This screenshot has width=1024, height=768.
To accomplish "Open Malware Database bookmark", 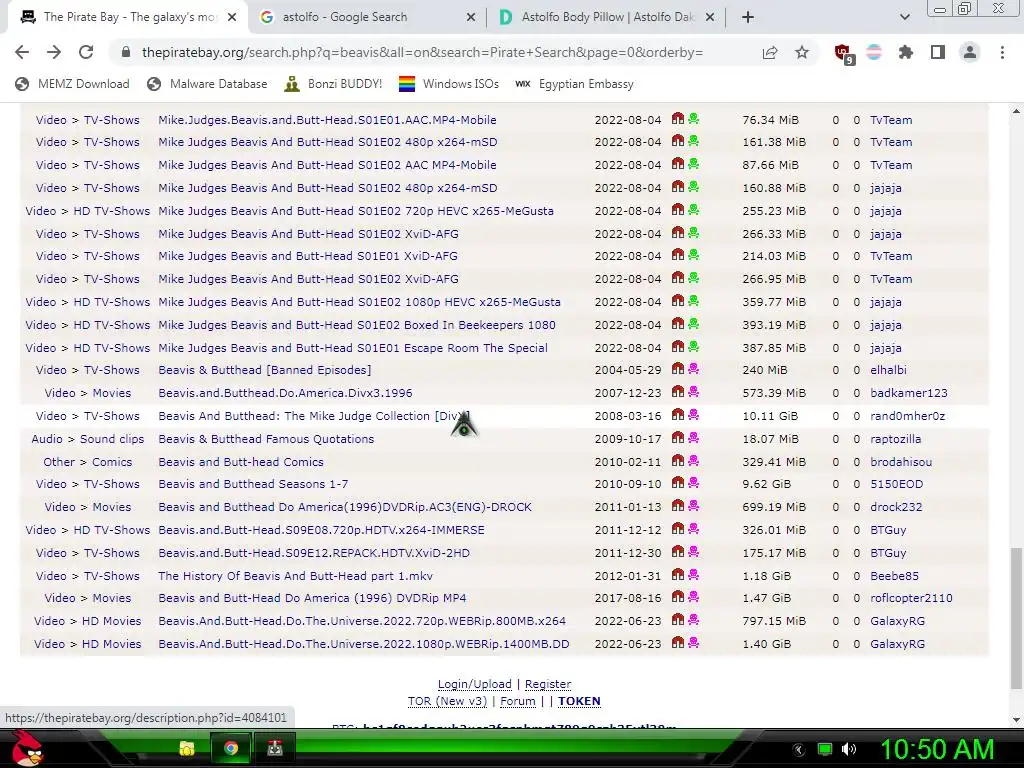I will [208, 84].
